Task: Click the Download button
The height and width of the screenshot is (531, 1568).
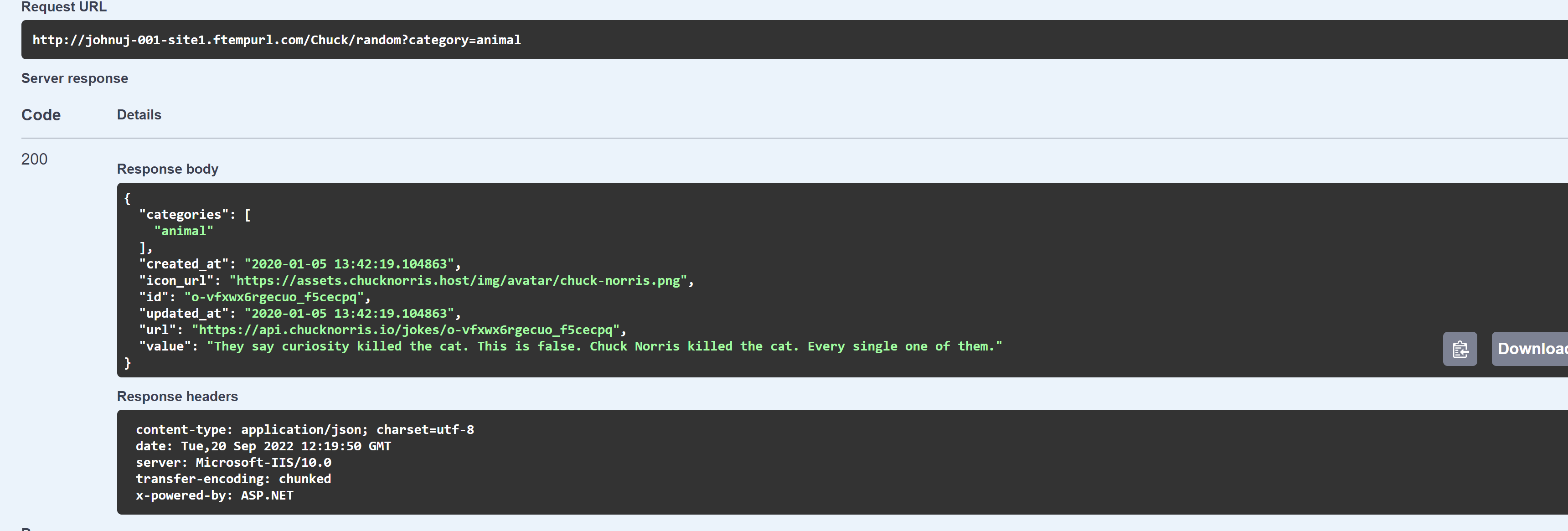Action: coord(1530,349)
